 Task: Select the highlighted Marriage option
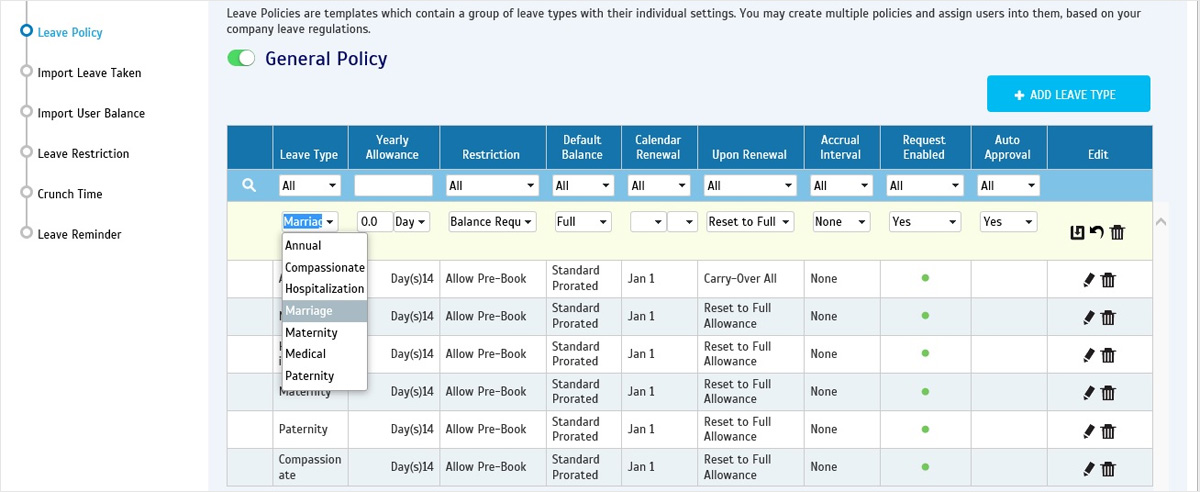(325, 311)
